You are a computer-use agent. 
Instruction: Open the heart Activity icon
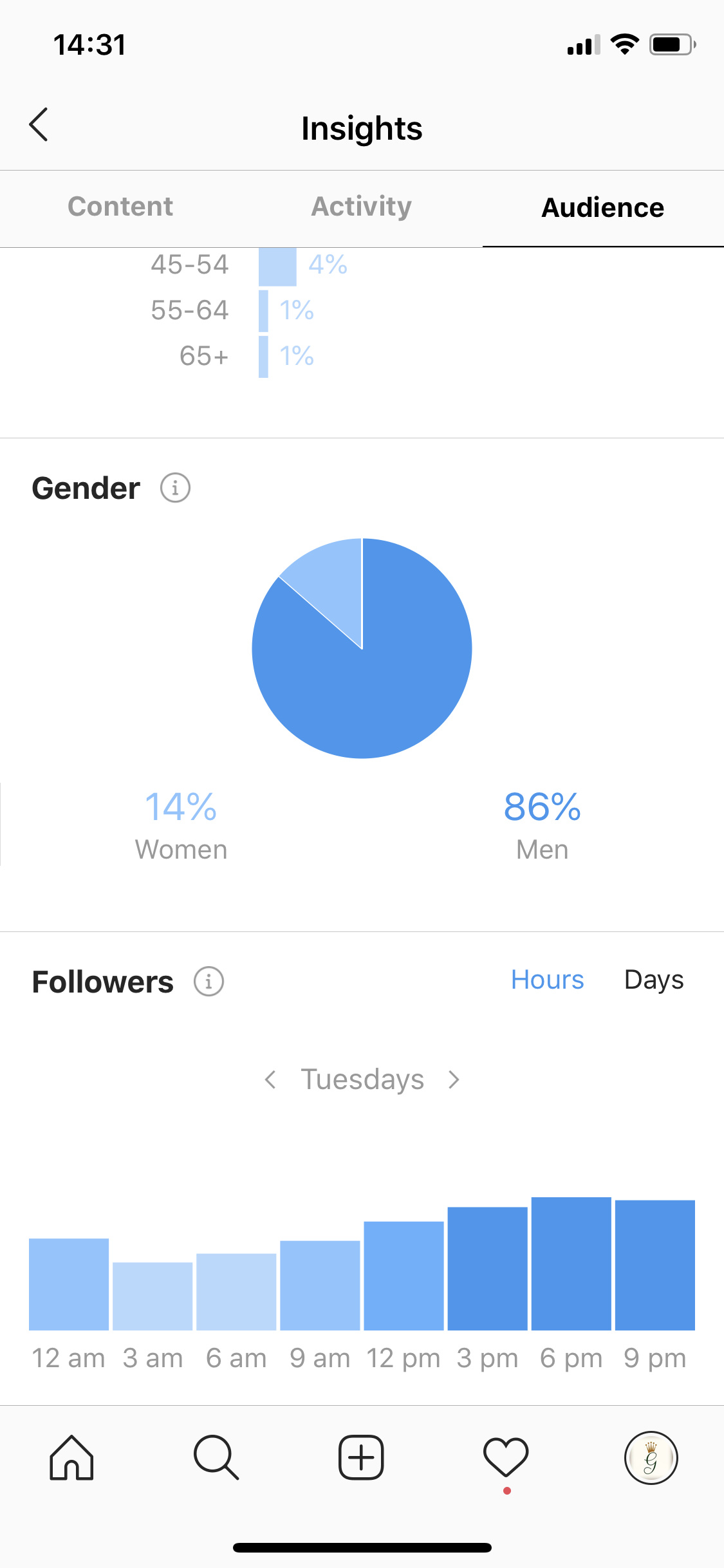(506, 1458)
